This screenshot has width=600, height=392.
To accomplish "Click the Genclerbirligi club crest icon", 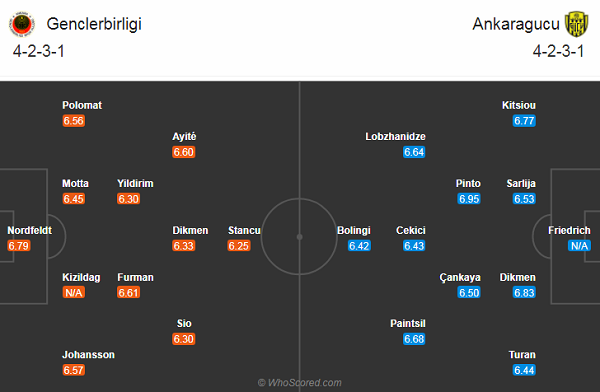I will click(x=21, y=24).
